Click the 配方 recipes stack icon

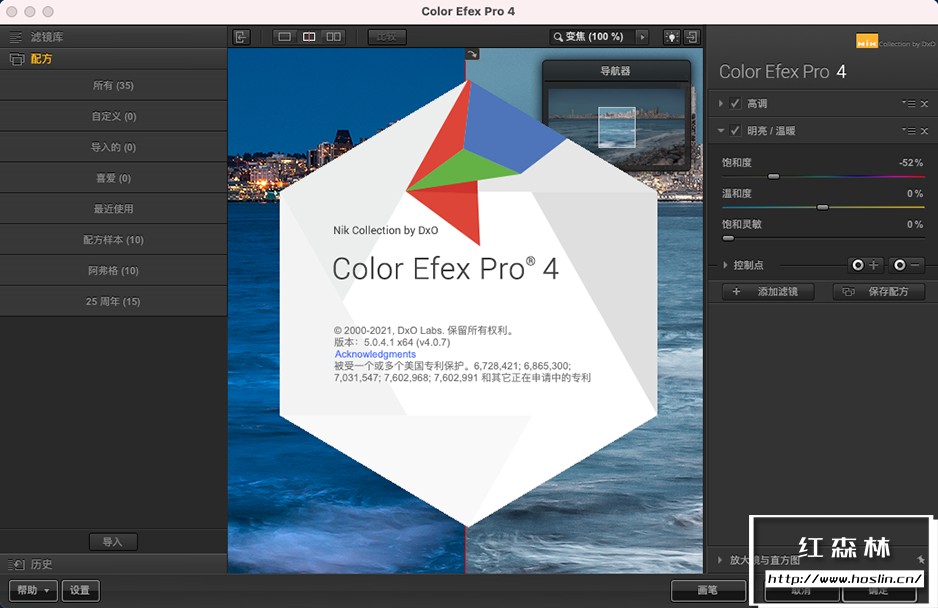17,59
